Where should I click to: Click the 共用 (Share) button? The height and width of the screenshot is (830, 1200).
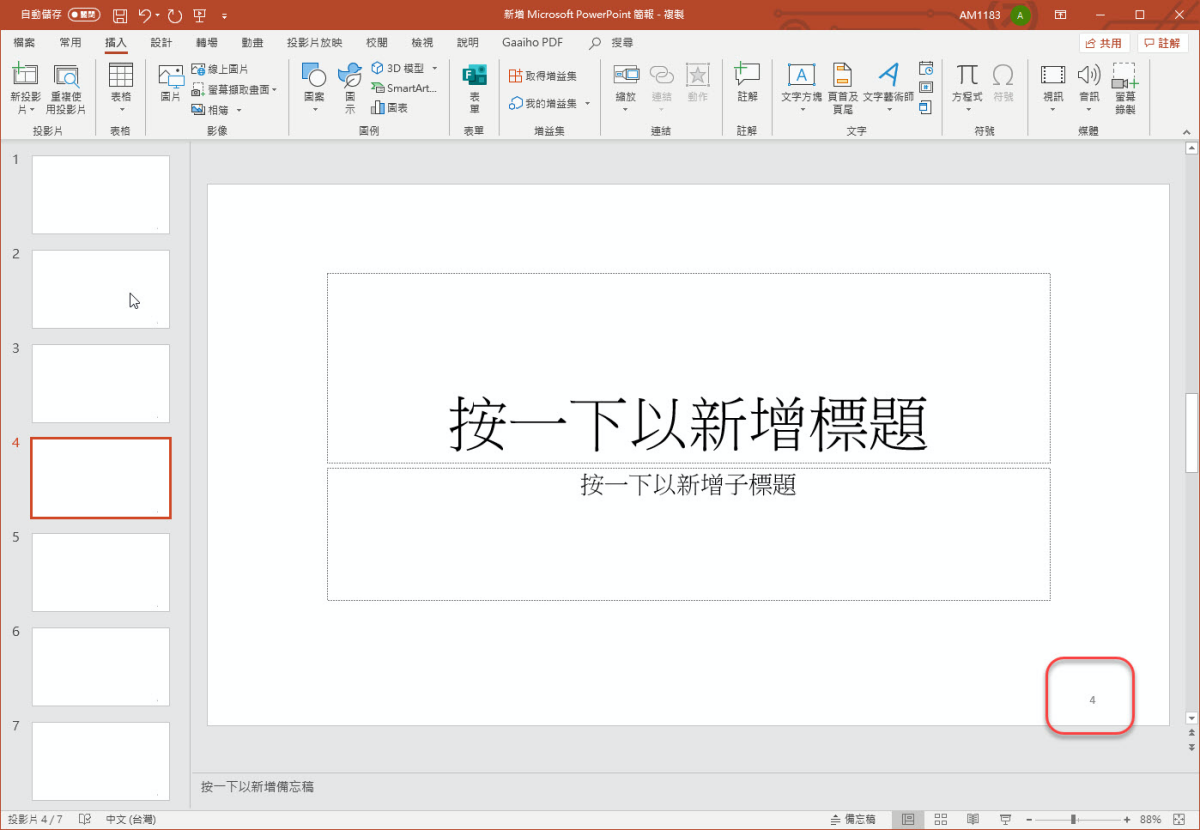click(x=1104, y=43)
